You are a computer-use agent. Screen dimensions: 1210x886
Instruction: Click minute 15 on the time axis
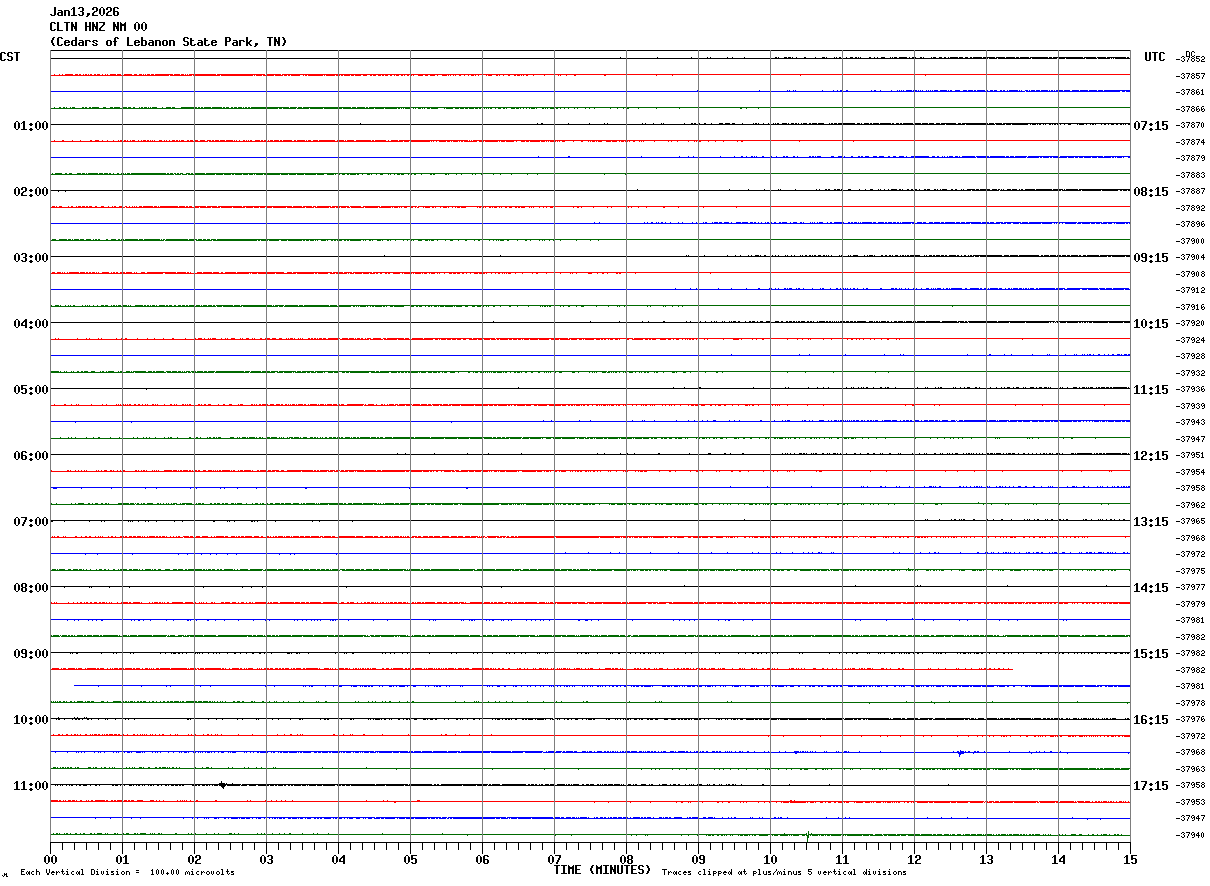[x=1130, y=859]
